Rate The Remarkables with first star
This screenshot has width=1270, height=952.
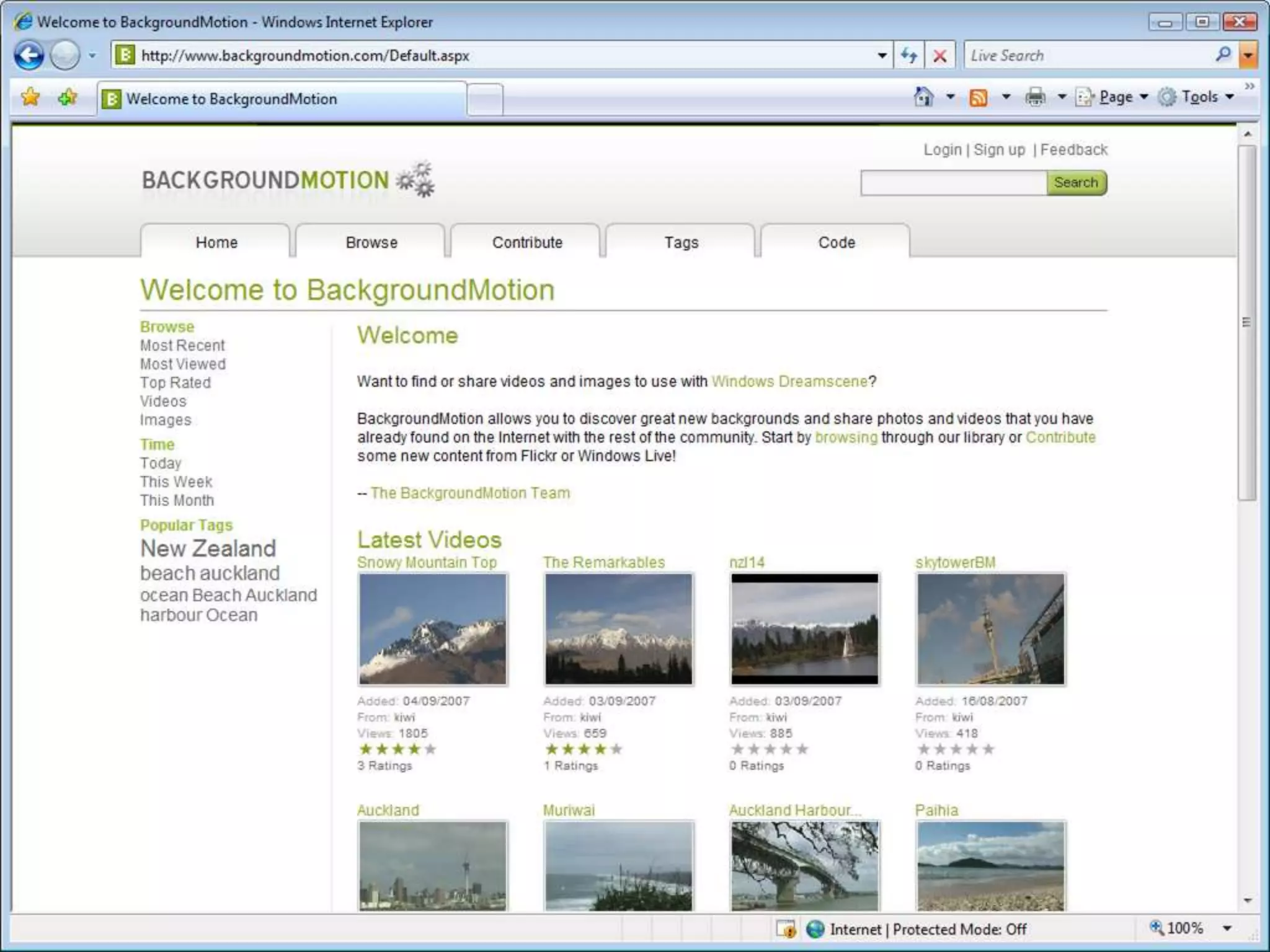click(552, 749)
